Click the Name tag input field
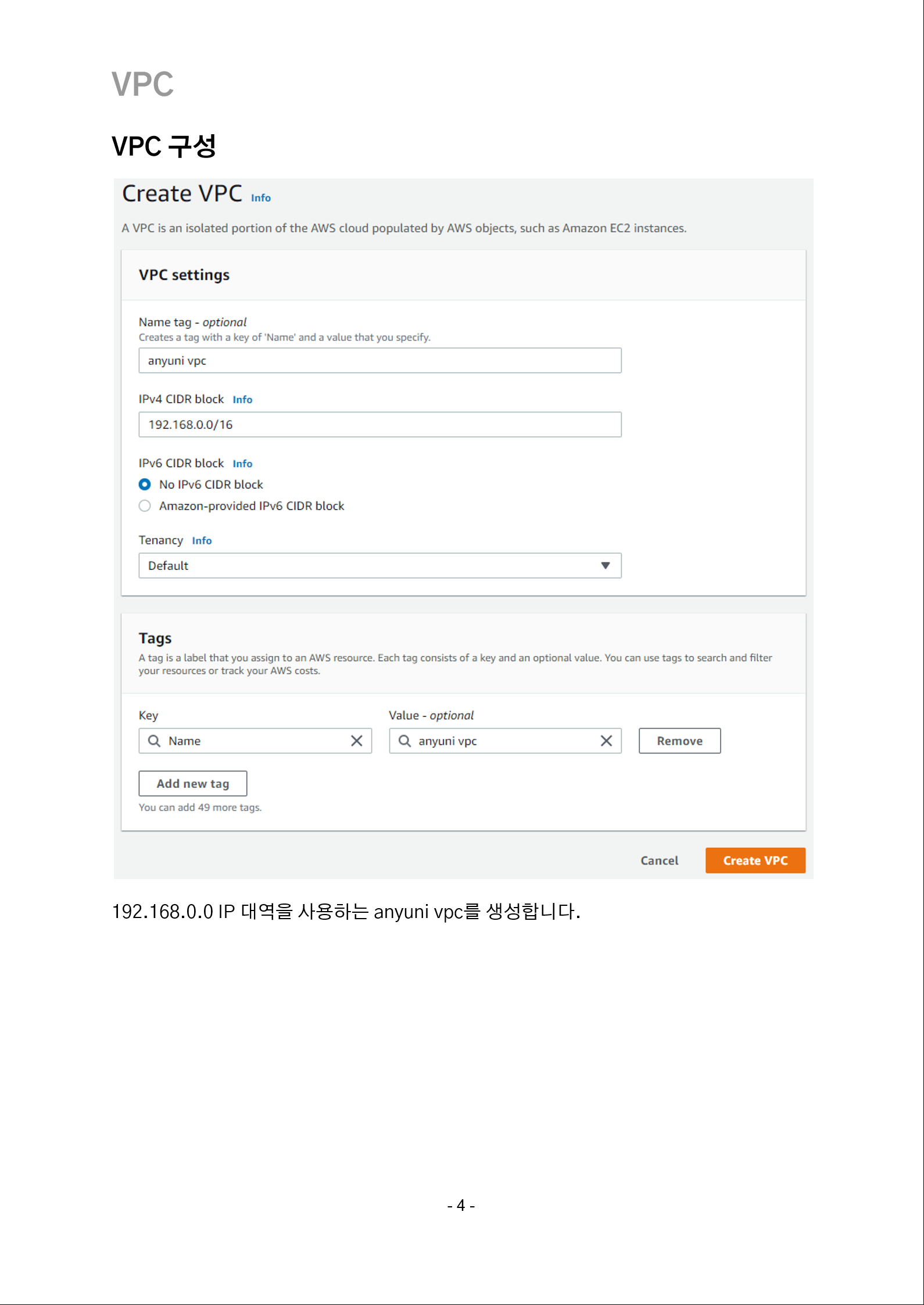This screenshot has width=924, height=1305. tap(380, 361)
